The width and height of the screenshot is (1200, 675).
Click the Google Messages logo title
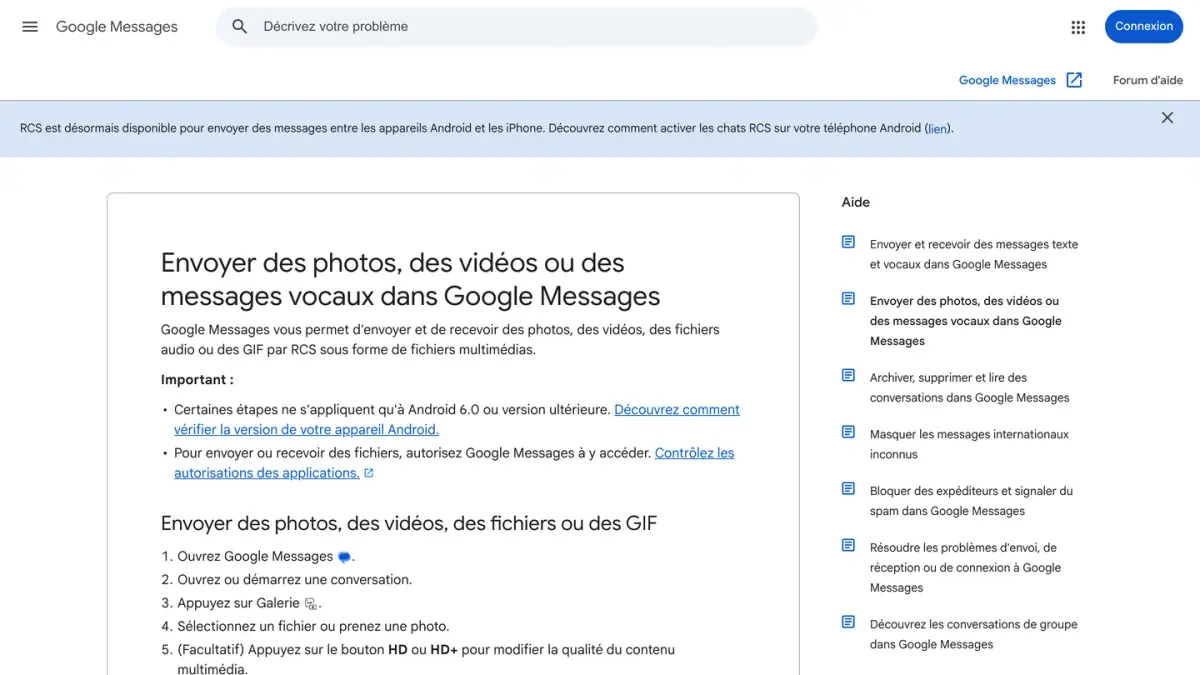(x=117, y=27)
